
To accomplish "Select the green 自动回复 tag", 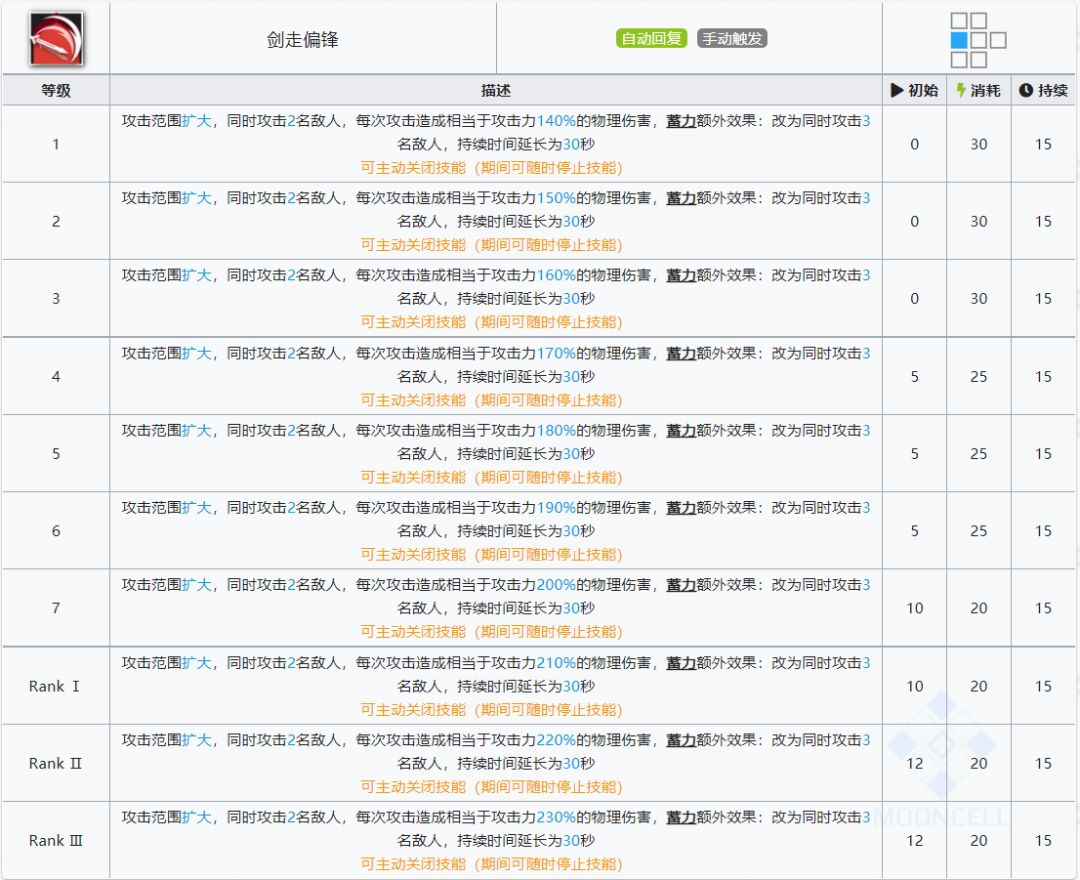I will 651,39.
